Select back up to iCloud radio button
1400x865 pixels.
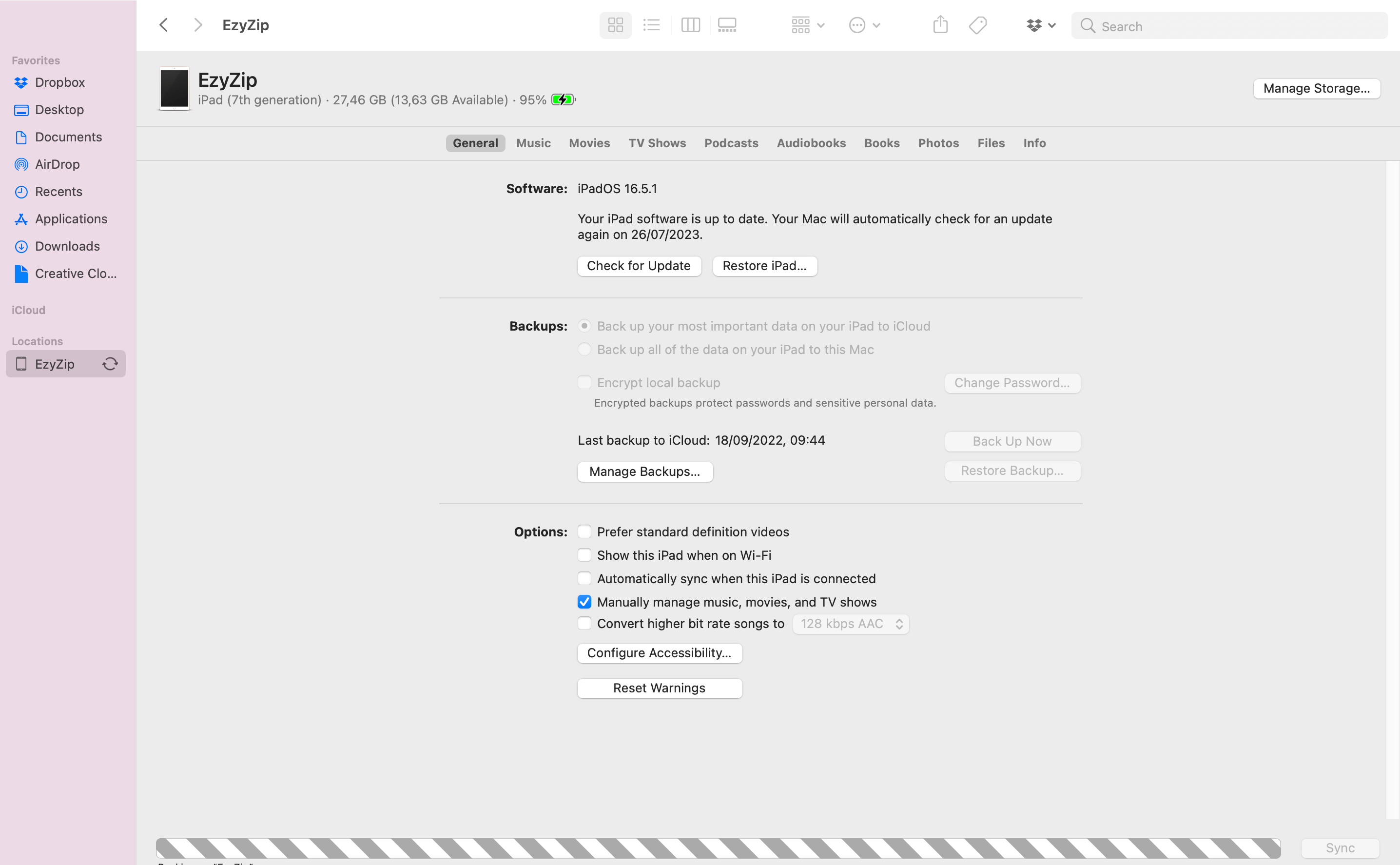tap(584, 326)
